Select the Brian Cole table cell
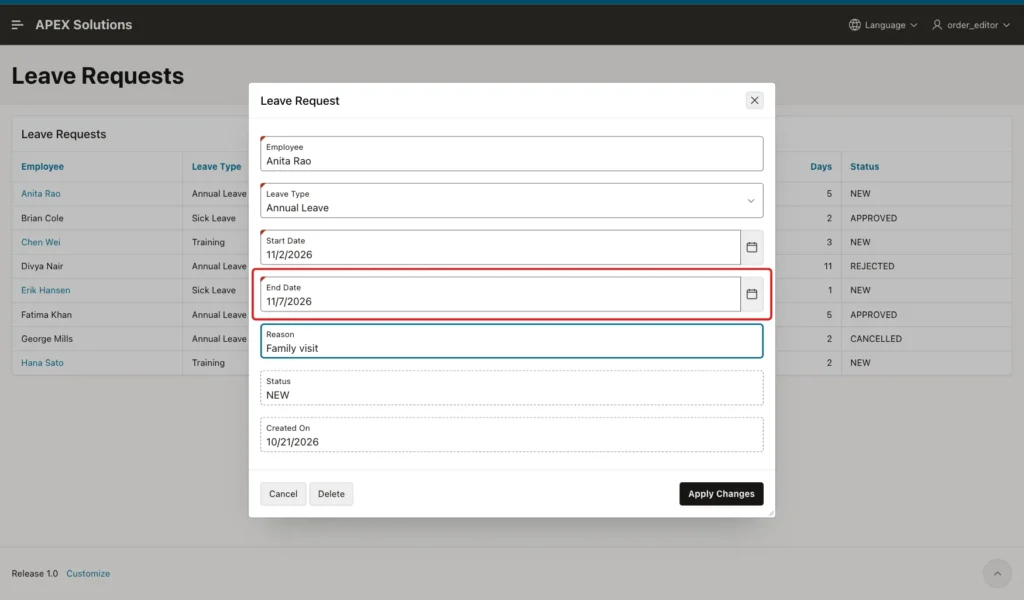The image size is (1024, 600). tap(97, 218)
